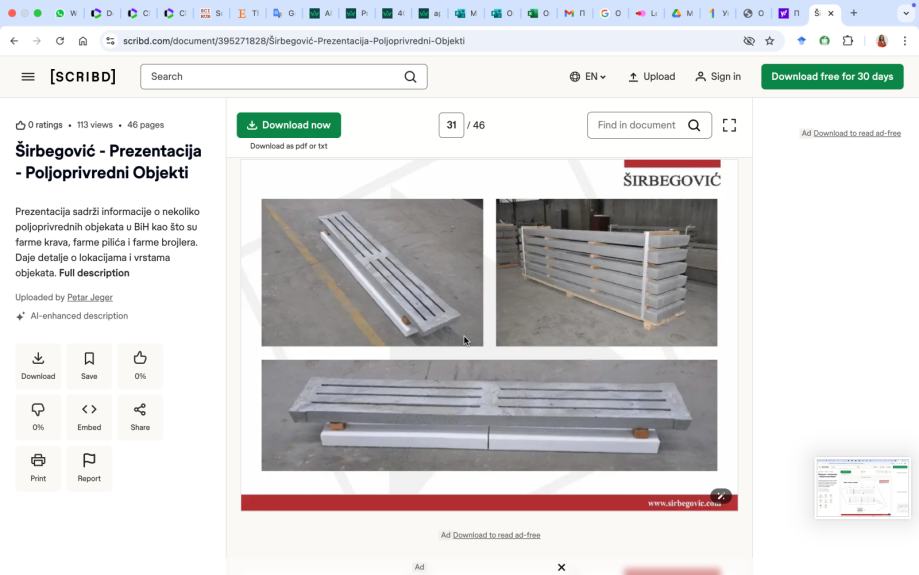Switch to the Google search tab
The image size is (919, 575).
(611, 13)
